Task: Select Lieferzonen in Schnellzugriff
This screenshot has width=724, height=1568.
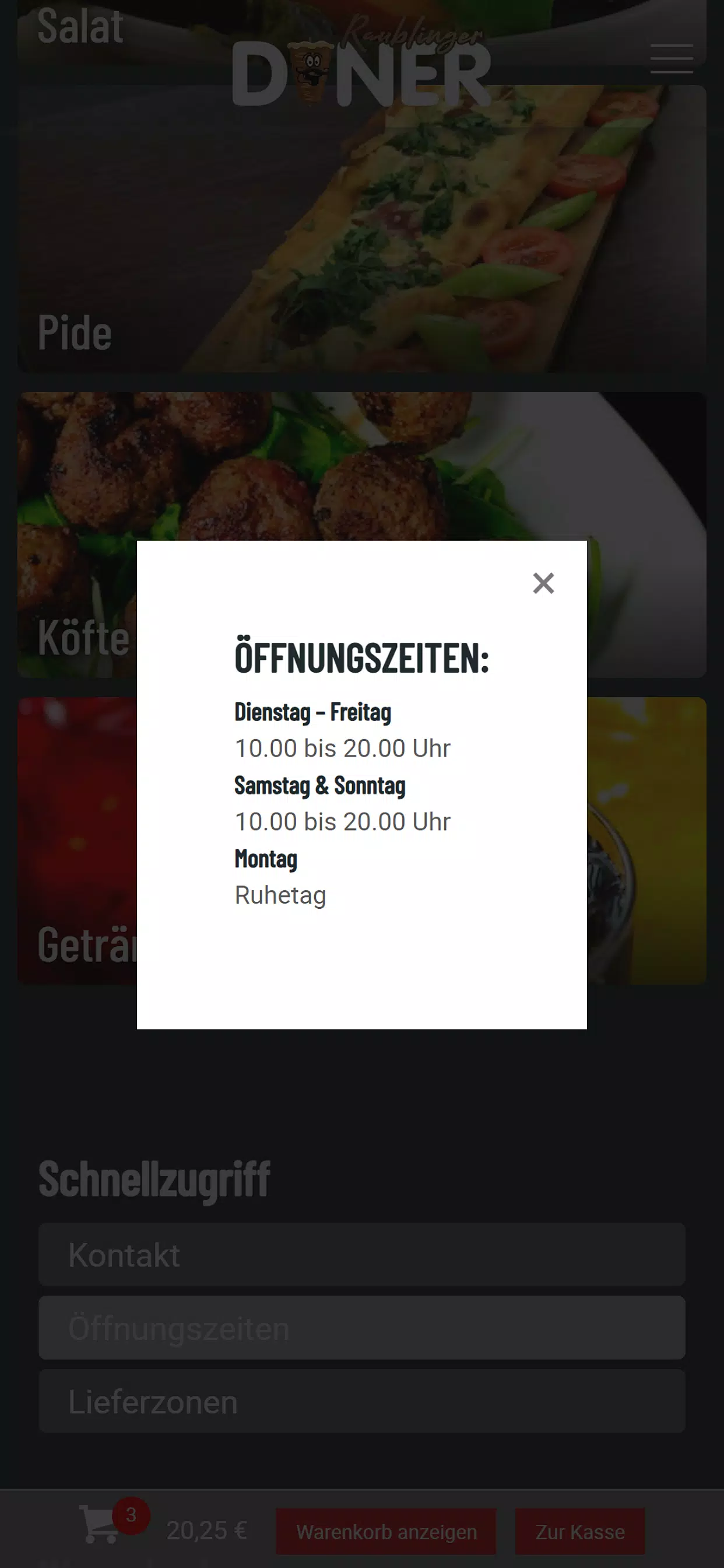Action: [x=361, y=1401]
